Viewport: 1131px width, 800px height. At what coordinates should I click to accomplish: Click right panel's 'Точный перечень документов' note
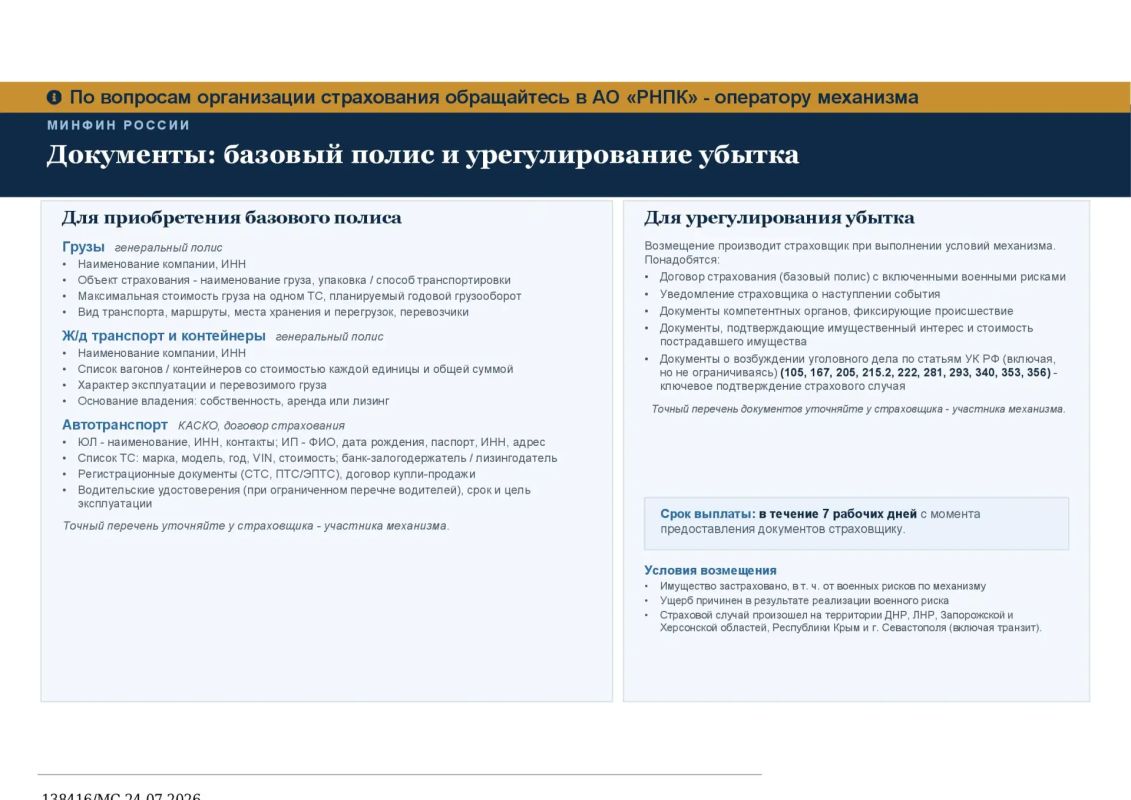coord(858,409)
